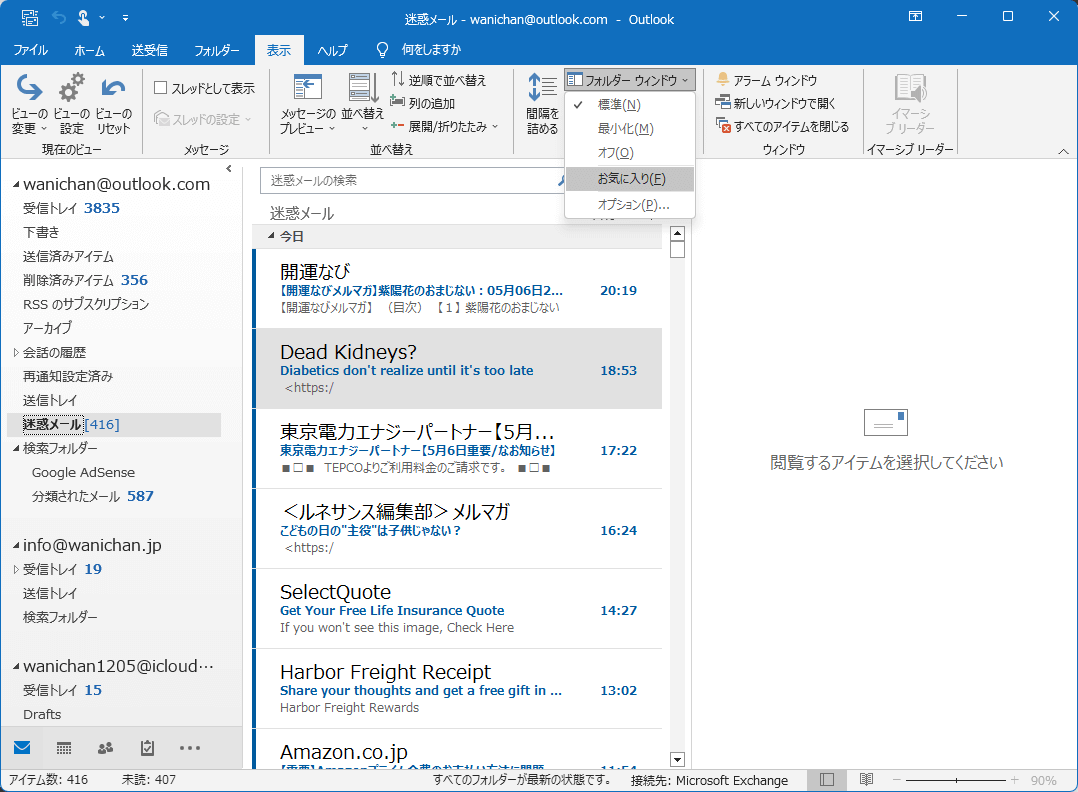Open the People navigation icon

pyautogui.click(x=105, y=748)
